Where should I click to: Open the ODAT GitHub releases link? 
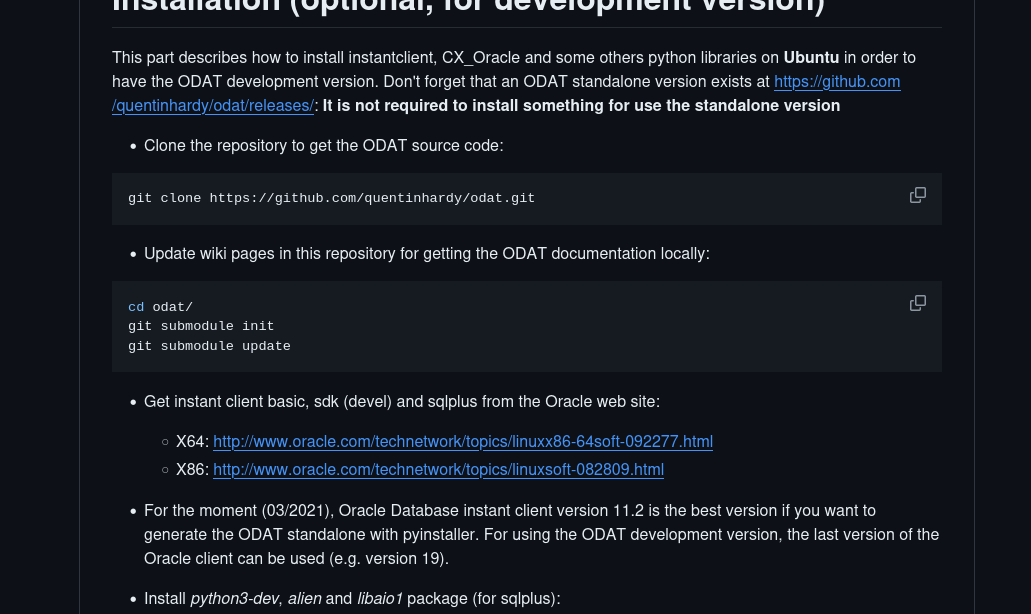point(836,82)
